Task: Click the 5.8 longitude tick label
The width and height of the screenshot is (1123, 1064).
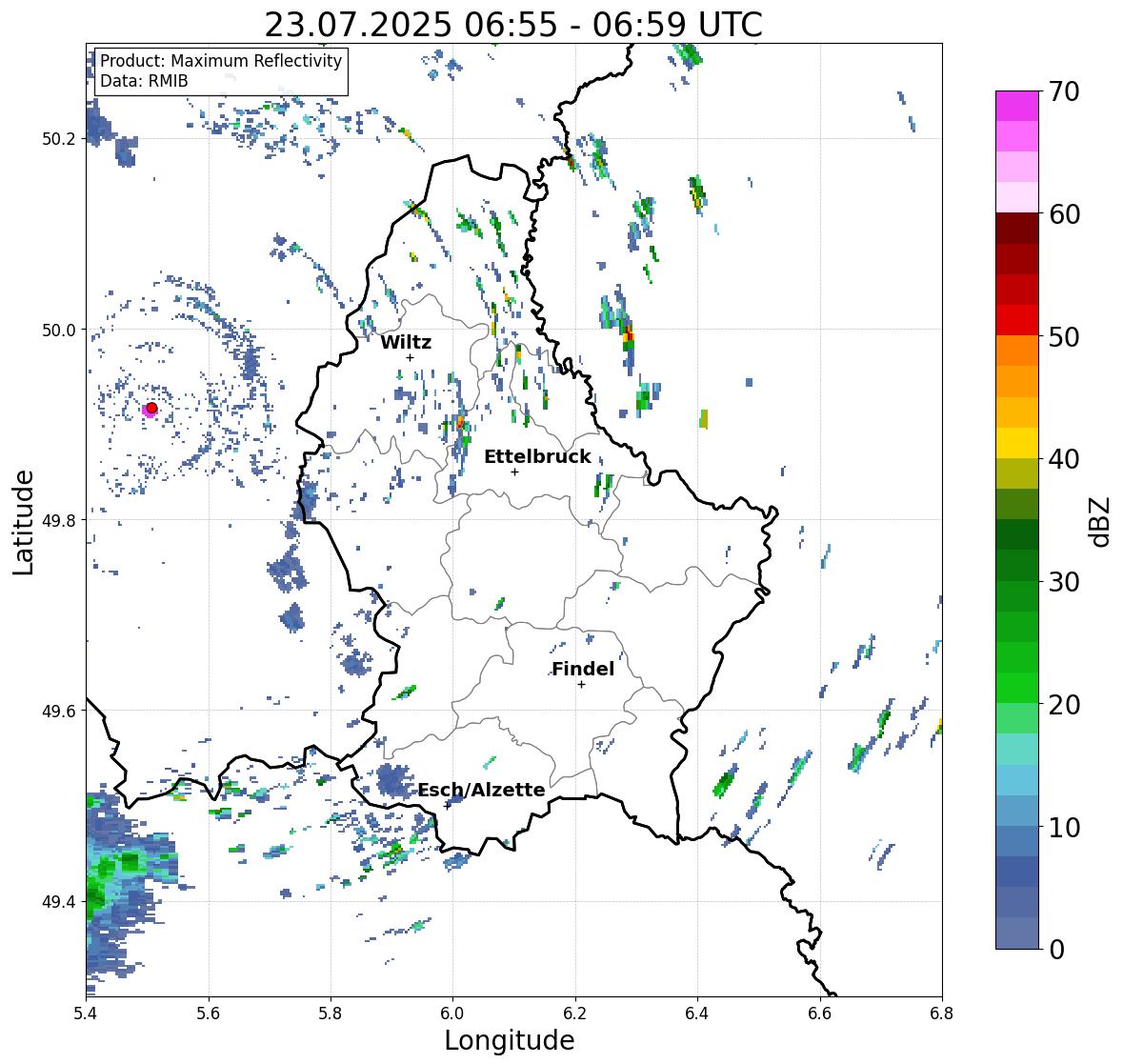Action: tap(331, 1013)
